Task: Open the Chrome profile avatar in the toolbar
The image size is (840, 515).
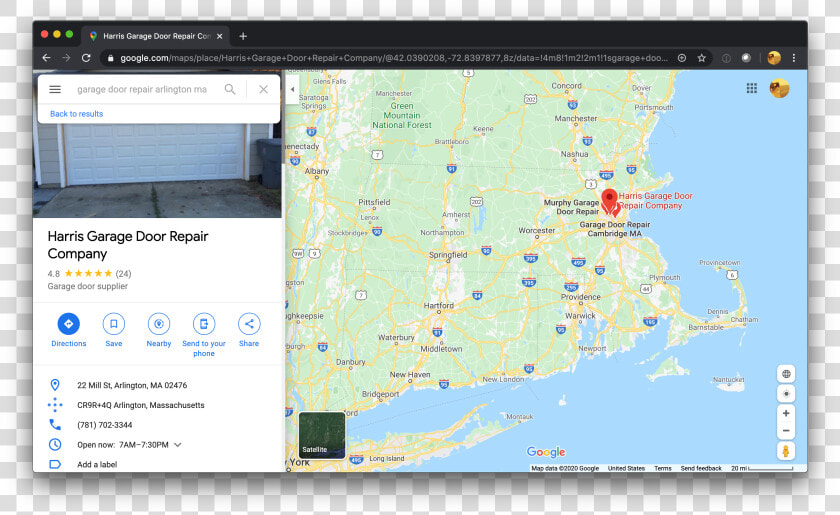Action: [774, 58]
